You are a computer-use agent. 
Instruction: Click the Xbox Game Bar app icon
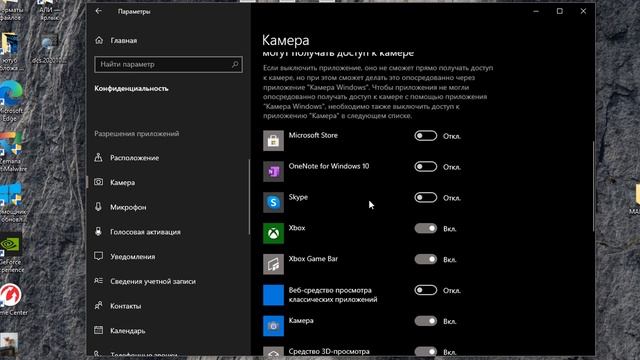(x=273, y=264)
